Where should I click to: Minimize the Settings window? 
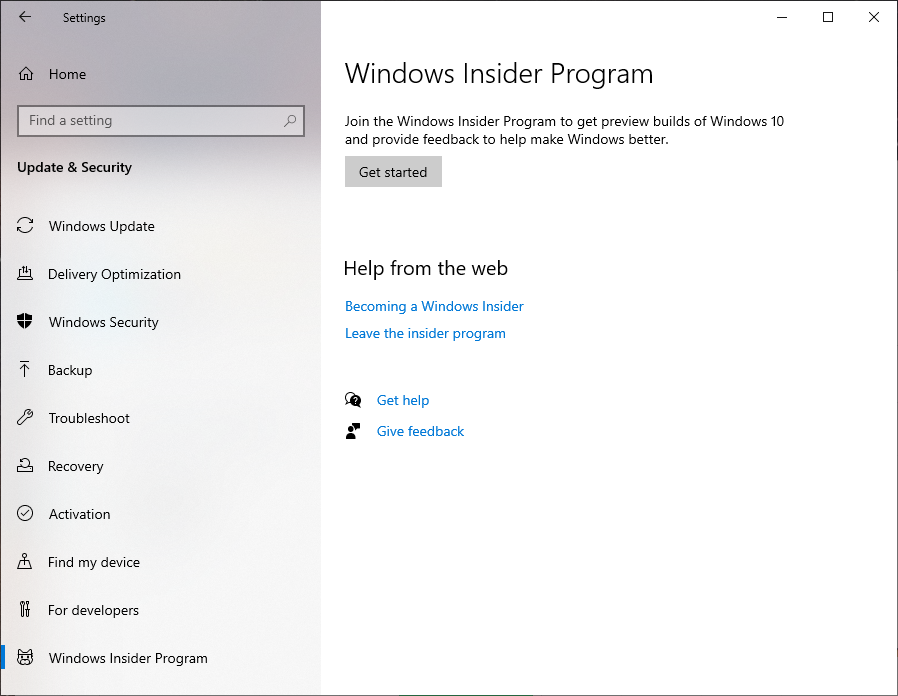tap(782, 17)
